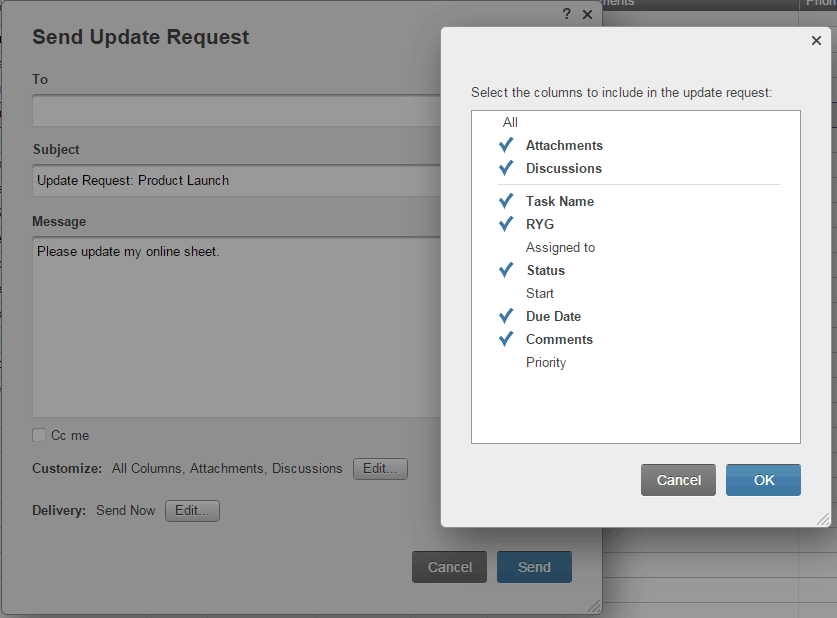
Task: Deselect the Task Name column
Action: click(506, 201)
